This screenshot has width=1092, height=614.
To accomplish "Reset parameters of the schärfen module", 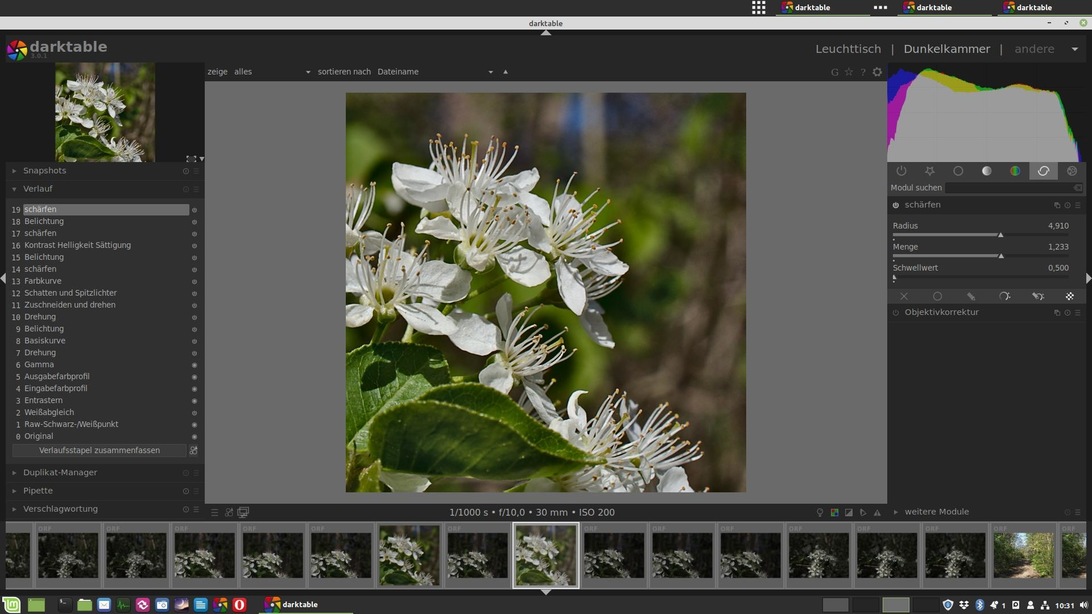I will click(1067, 205).
